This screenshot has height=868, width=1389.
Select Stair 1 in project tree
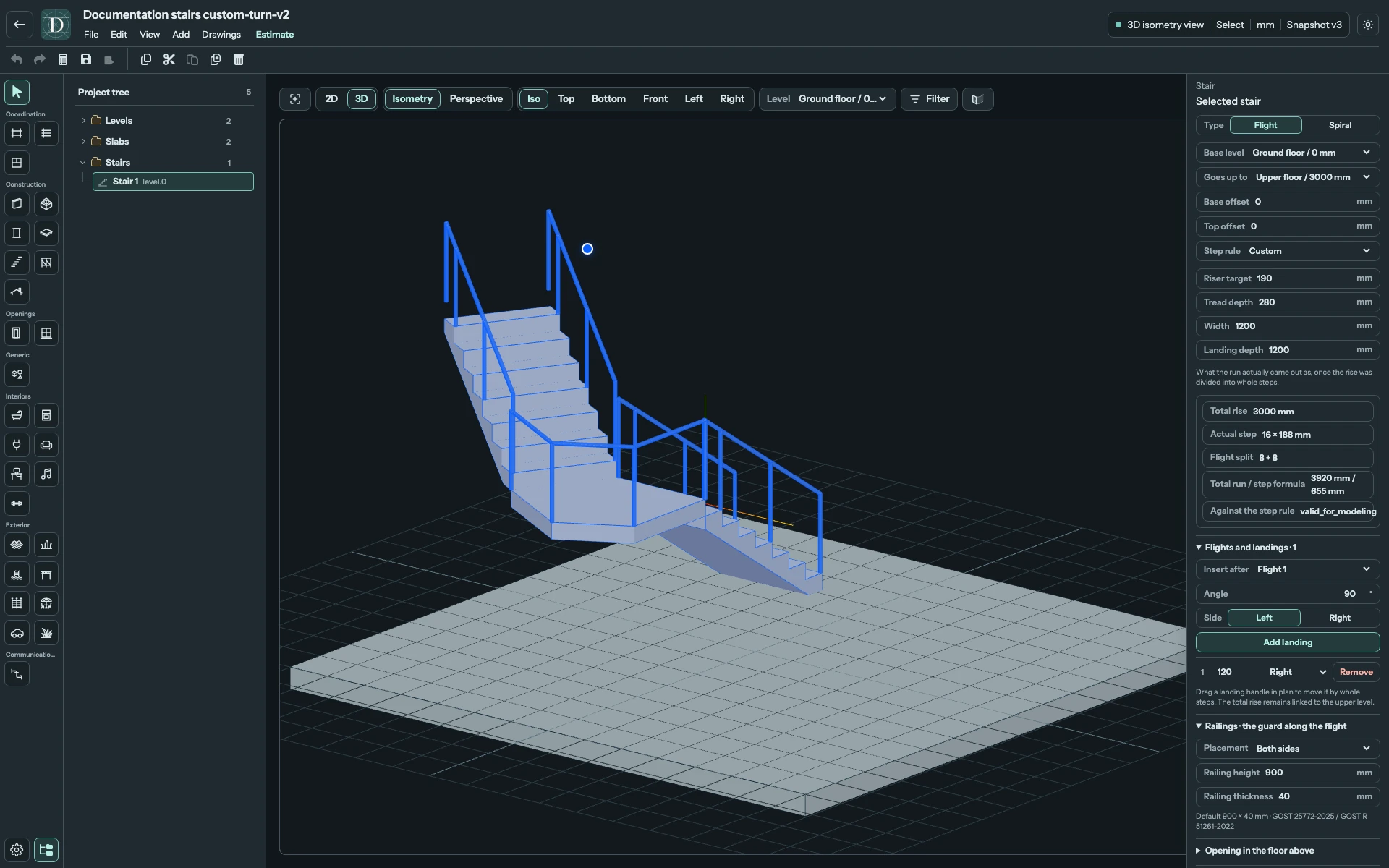tap(173, 182)
